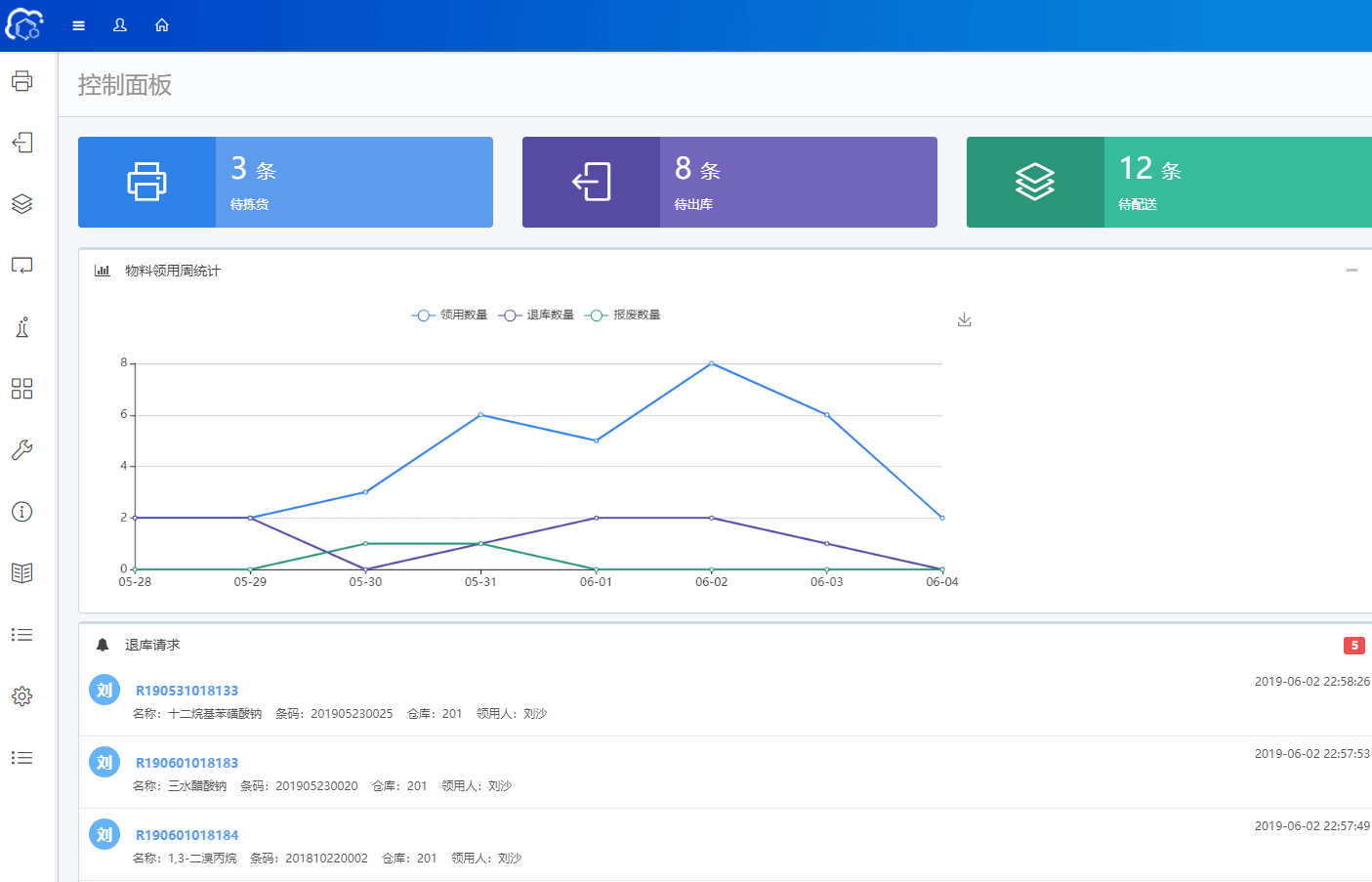The image size is (1372, 882).
Task: Open the list icon above the gear
Action: tap(22, 635)
